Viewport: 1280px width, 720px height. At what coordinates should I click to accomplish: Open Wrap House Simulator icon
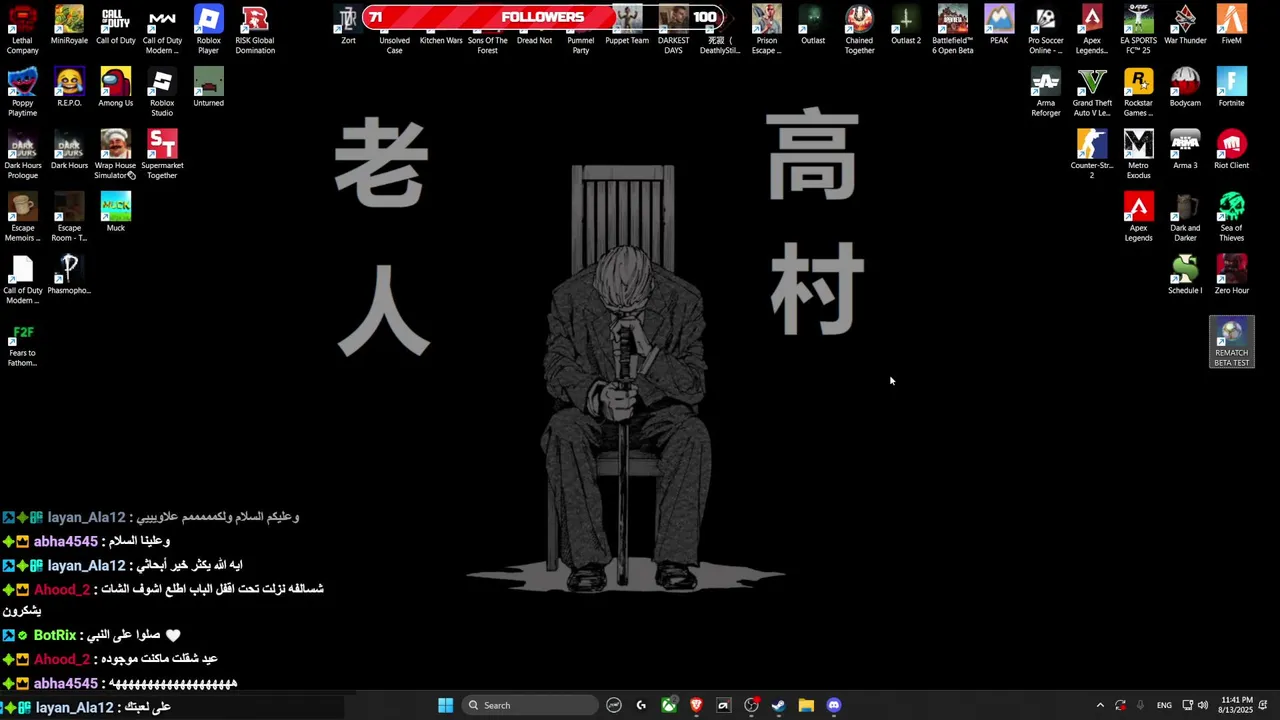tap(115, 155)
